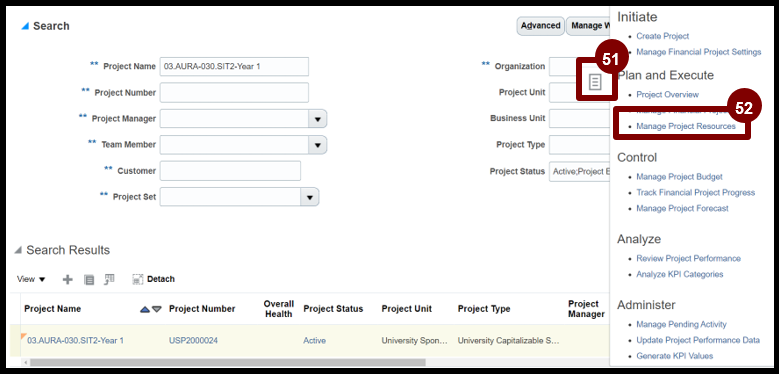Open Manage Pending Activity link
Viewport: 779px width, 374px height.
tap(681, 324)
